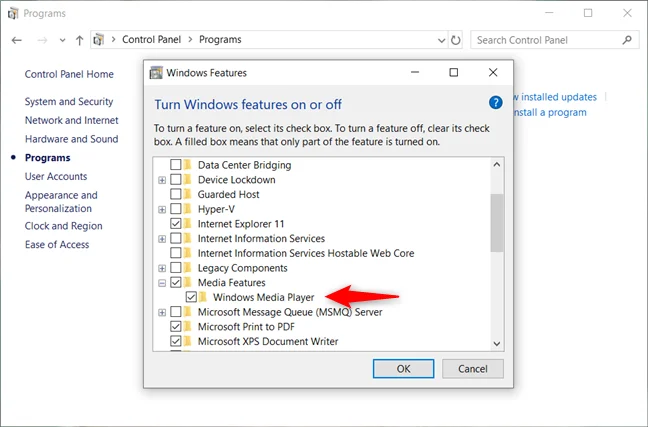The height and width of the screenshot is (427, 648).
Task: Click folder icon beside Microsoft Print to PDF
Action: pos(188,326)
